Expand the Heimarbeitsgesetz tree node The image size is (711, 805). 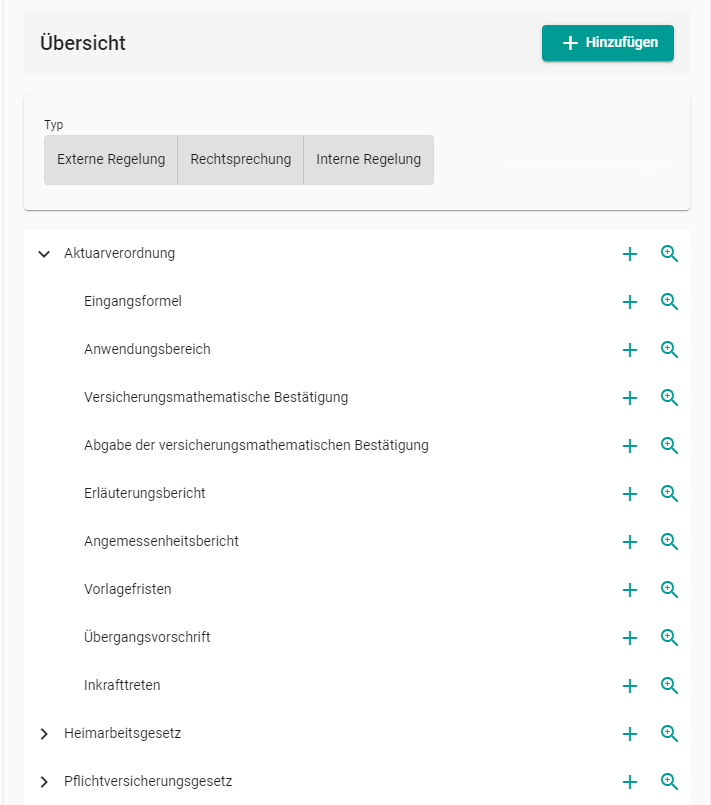[44, 734]
